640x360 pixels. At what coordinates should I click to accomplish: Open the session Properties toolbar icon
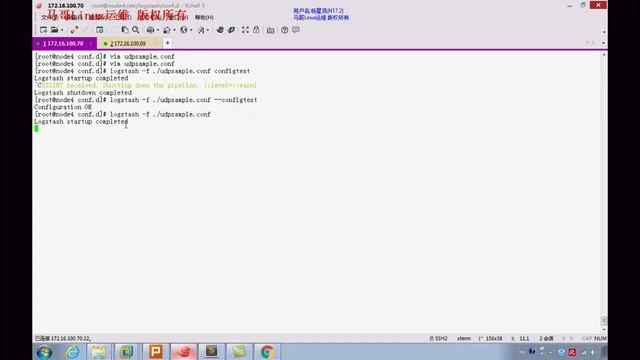click(99, 30)
